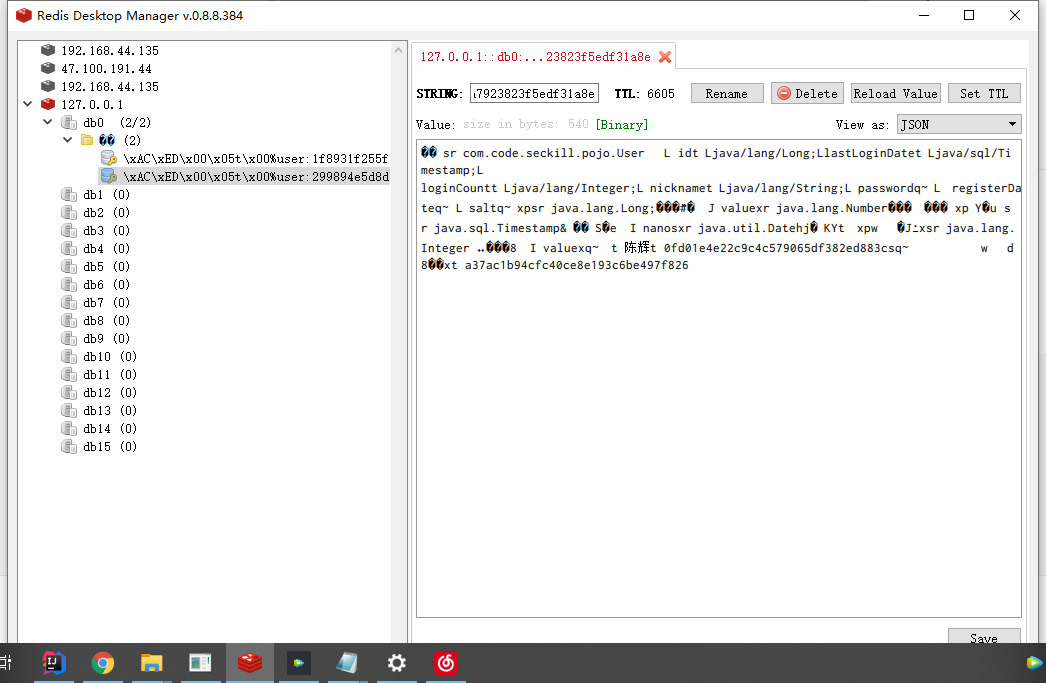Click the db2 database icon
The image size is (1046, 683).
[69, 212]
